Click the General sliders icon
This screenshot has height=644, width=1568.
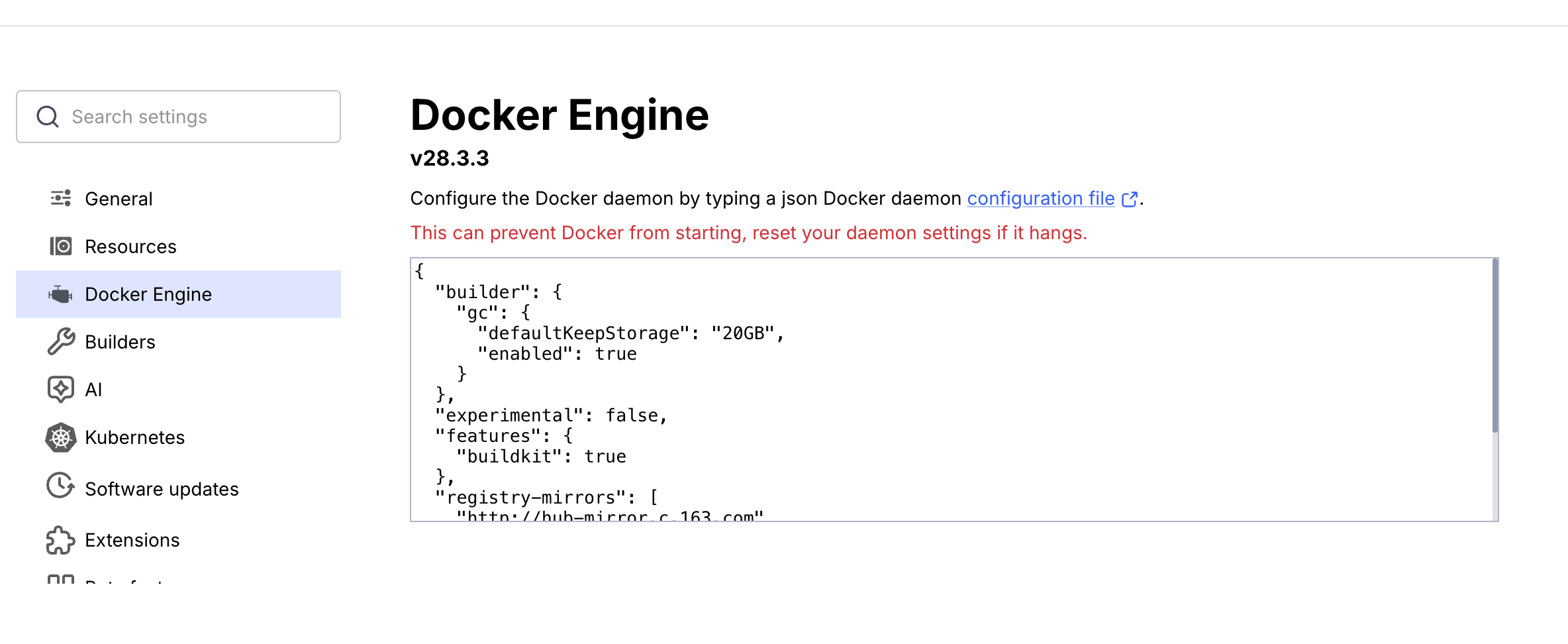point(60,198)
